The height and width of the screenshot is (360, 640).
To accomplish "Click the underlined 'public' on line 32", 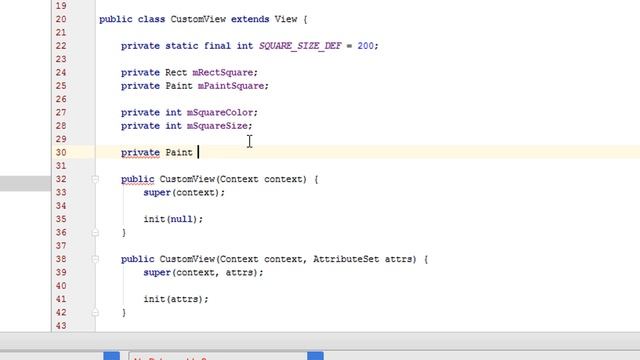I will 138,179.
